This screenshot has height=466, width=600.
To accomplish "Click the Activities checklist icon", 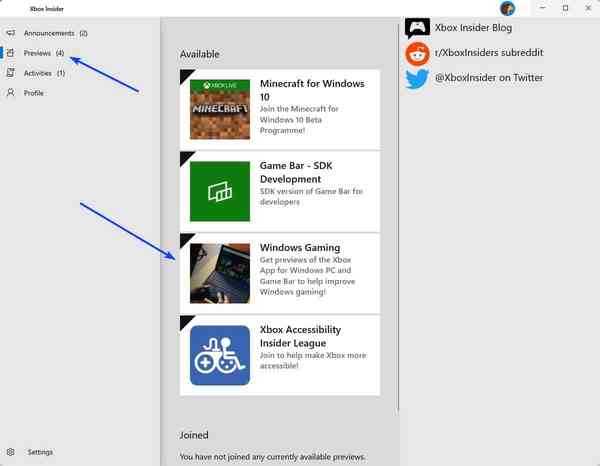I will 11,73.
